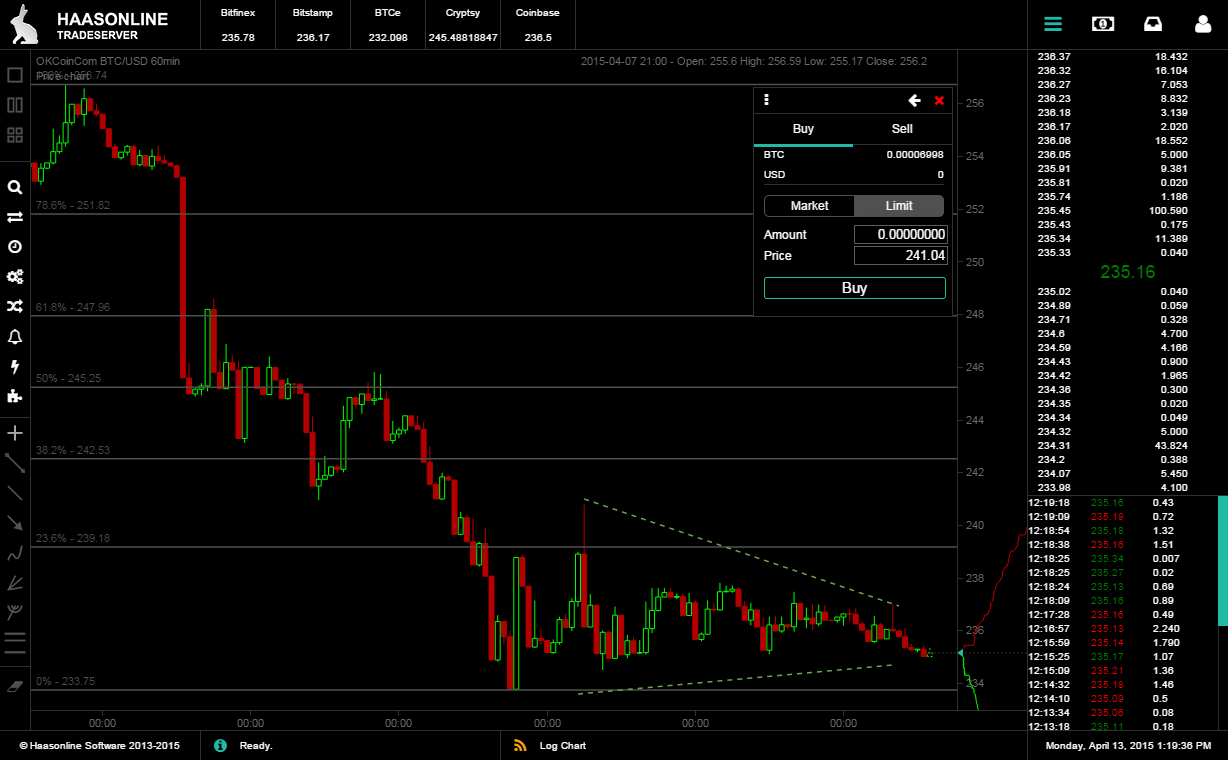Click the 50% - 245.25 Fibonacci label
The image size is (1228, 760).
pos(69,378)
